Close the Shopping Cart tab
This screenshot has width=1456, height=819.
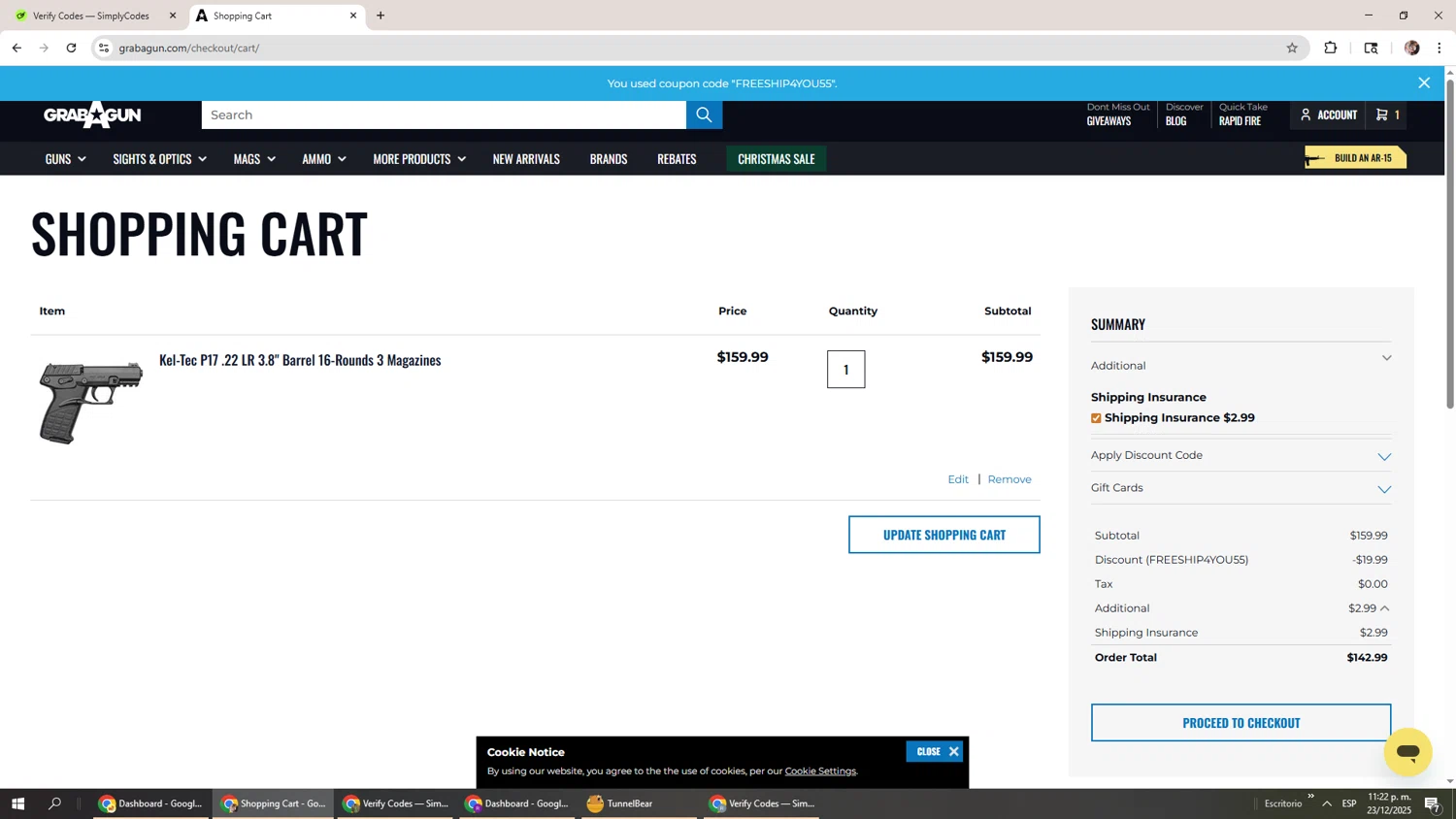coord(353,16)
